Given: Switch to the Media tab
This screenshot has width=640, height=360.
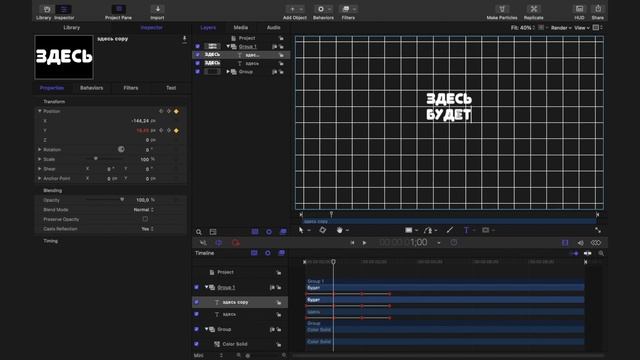Looking at the screenshot, I should click(x=241, y=28).
